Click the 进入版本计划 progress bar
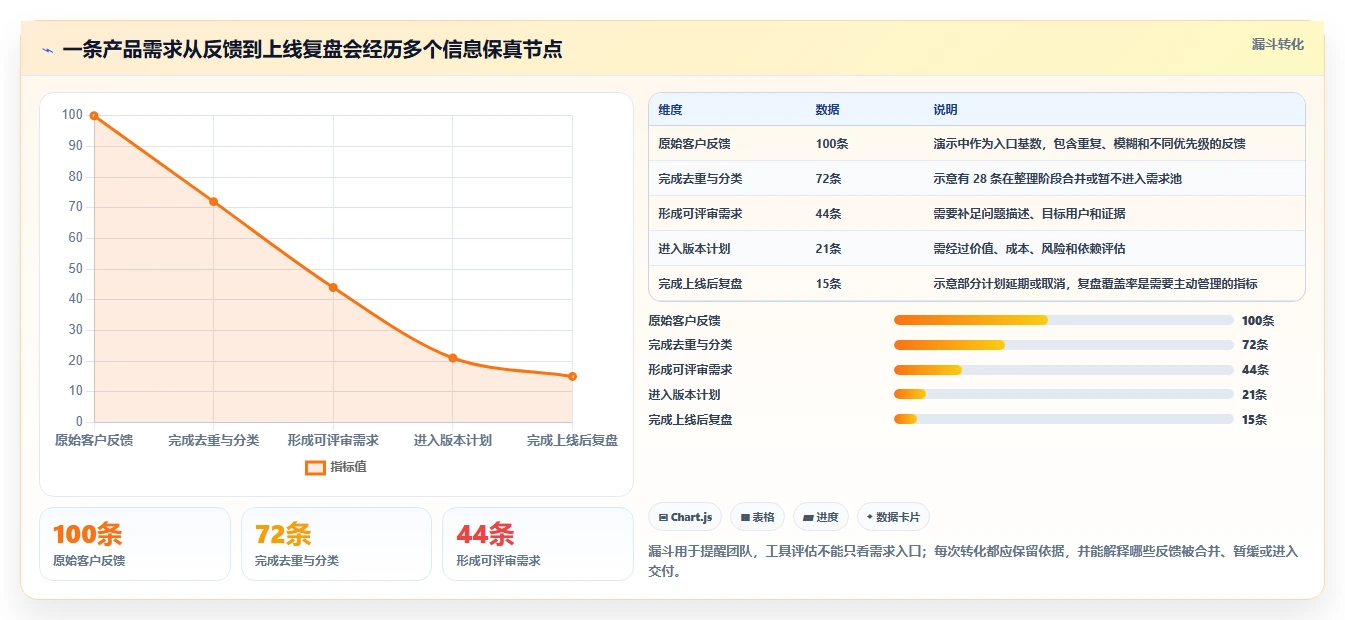The height and width of the screenshot is (620, 1345). point(1063,395)
